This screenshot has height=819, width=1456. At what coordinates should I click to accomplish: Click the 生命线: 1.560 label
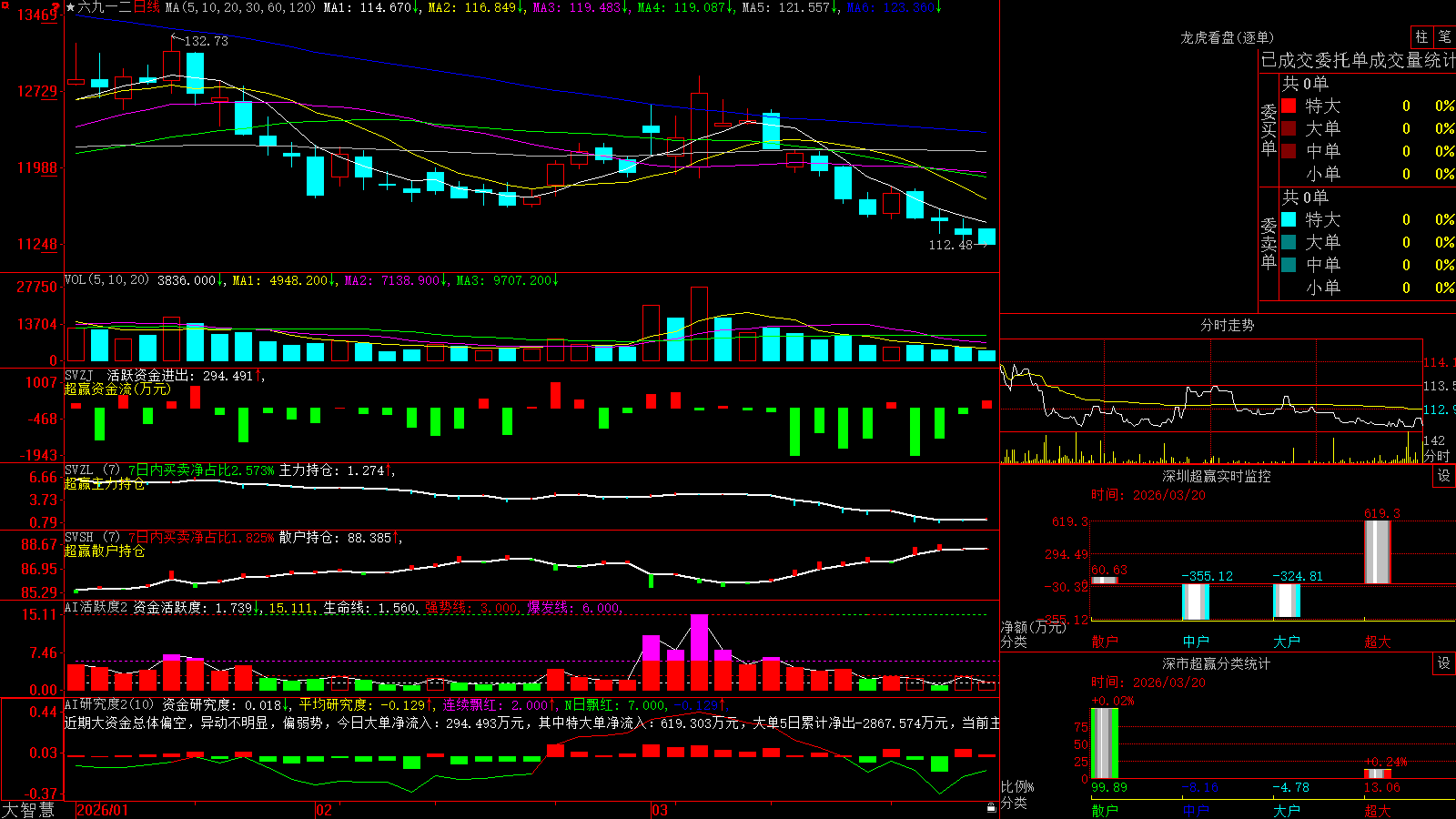point(369,607)
